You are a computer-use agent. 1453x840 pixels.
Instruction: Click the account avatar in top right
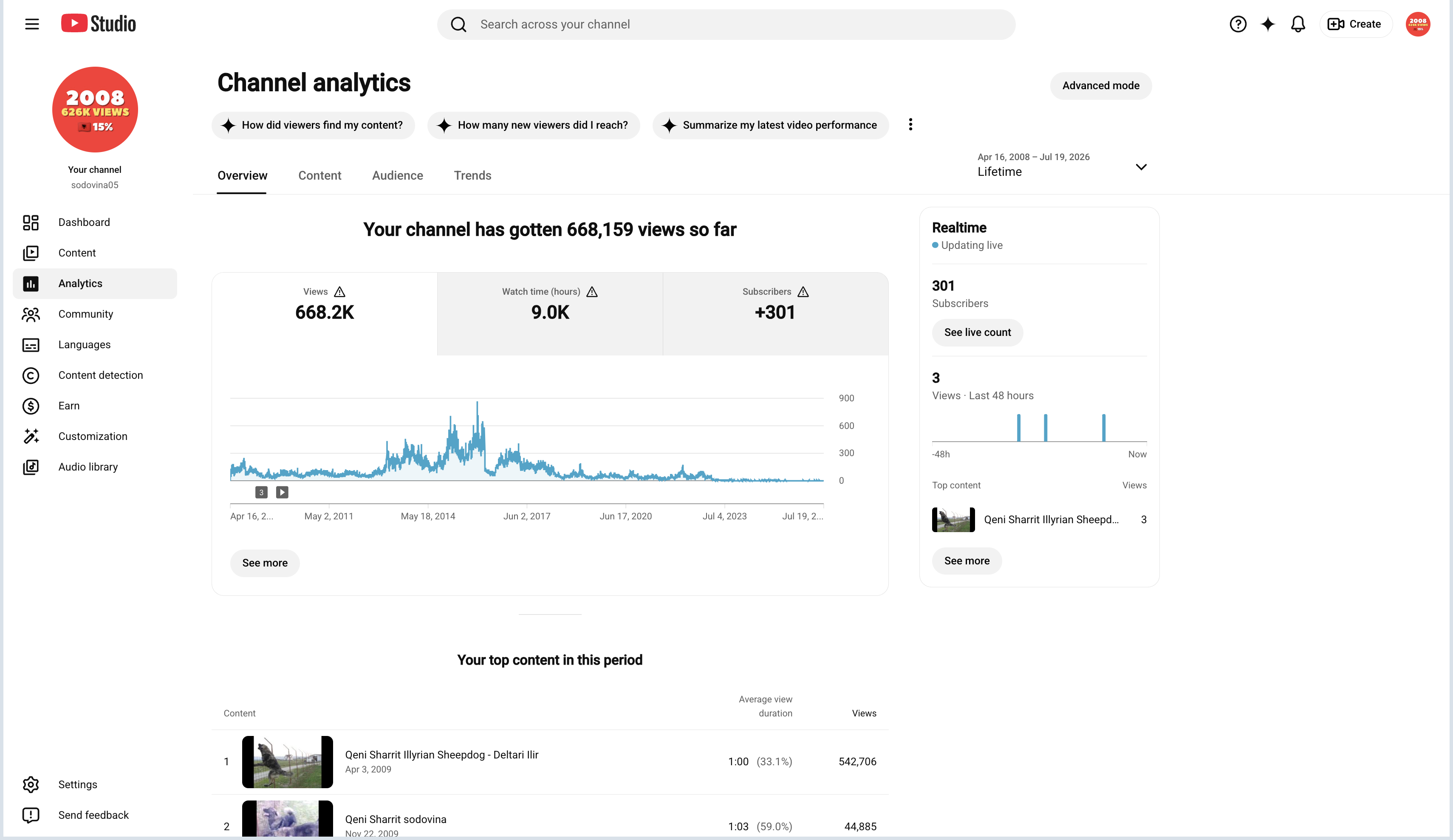click(1417, 24)
